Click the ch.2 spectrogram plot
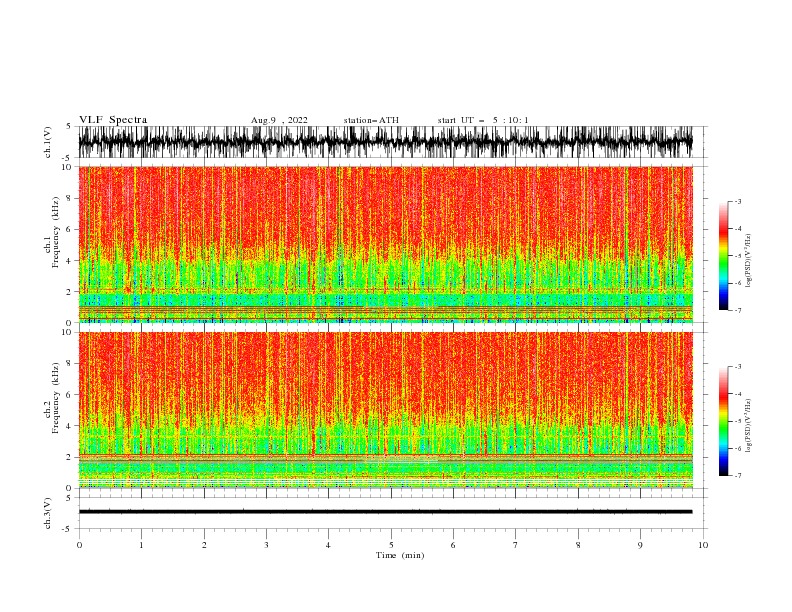This screenshot has width=792, height=612. pyautogui.click(x=385, y=410)
